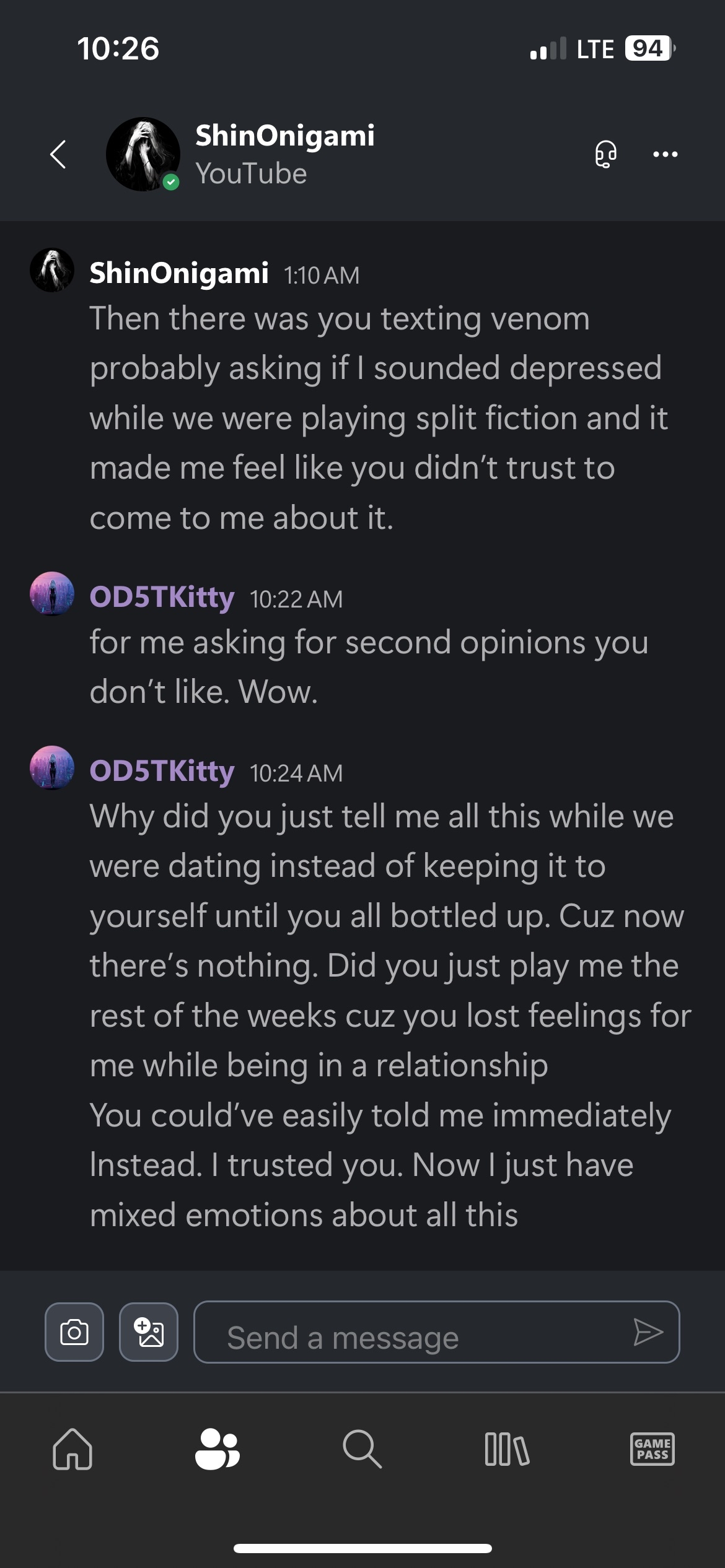Image resolution: width=725 pixels, height=1568 pixels.
Task: Open the camera button
Action: click(74, 1331)
